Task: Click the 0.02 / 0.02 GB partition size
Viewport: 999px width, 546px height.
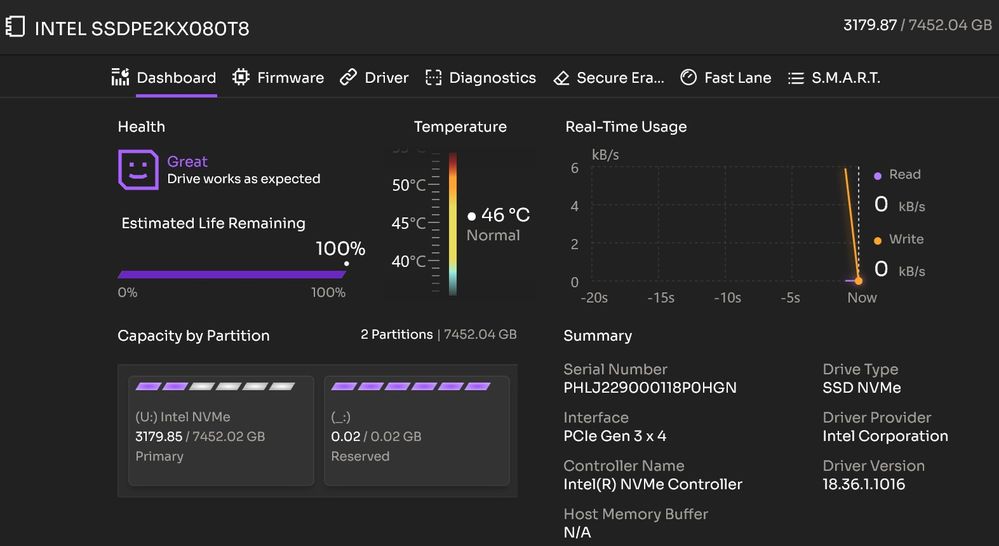Action: coord(376,436)
